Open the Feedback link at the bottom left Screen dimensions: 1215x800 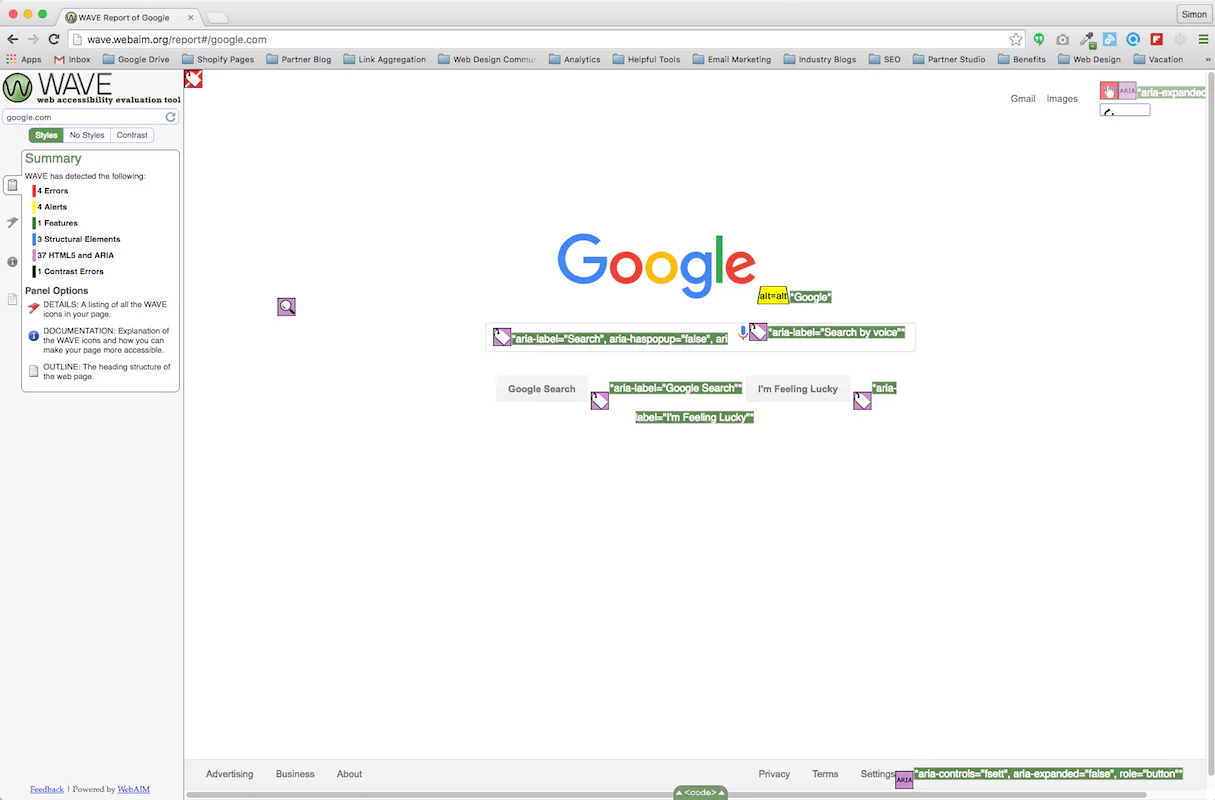(x=46, y=789)
